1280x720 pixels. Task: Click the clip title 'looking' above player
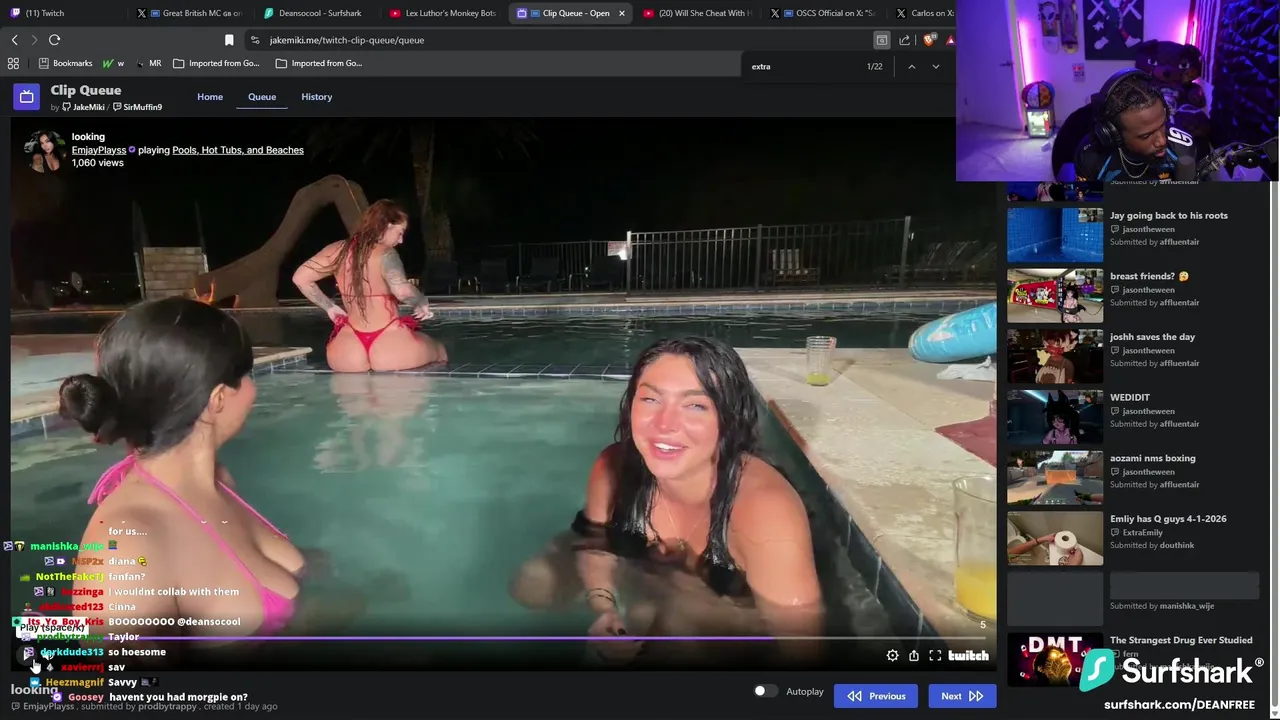[x=88, y=136]
